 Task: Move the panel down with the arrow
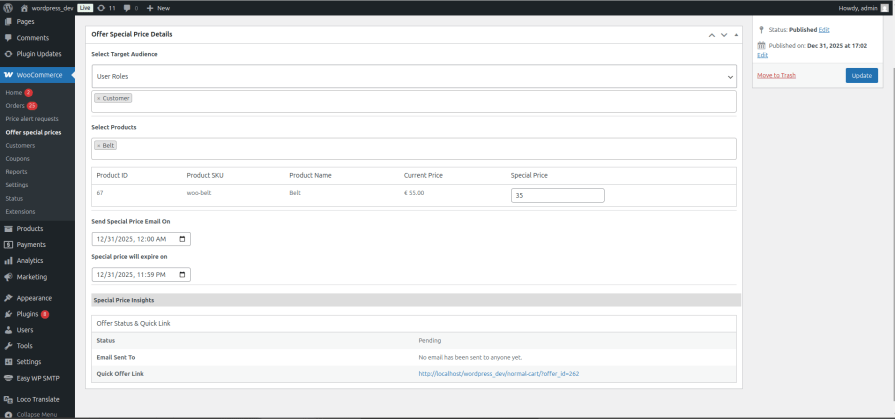[x=724, y=35]
